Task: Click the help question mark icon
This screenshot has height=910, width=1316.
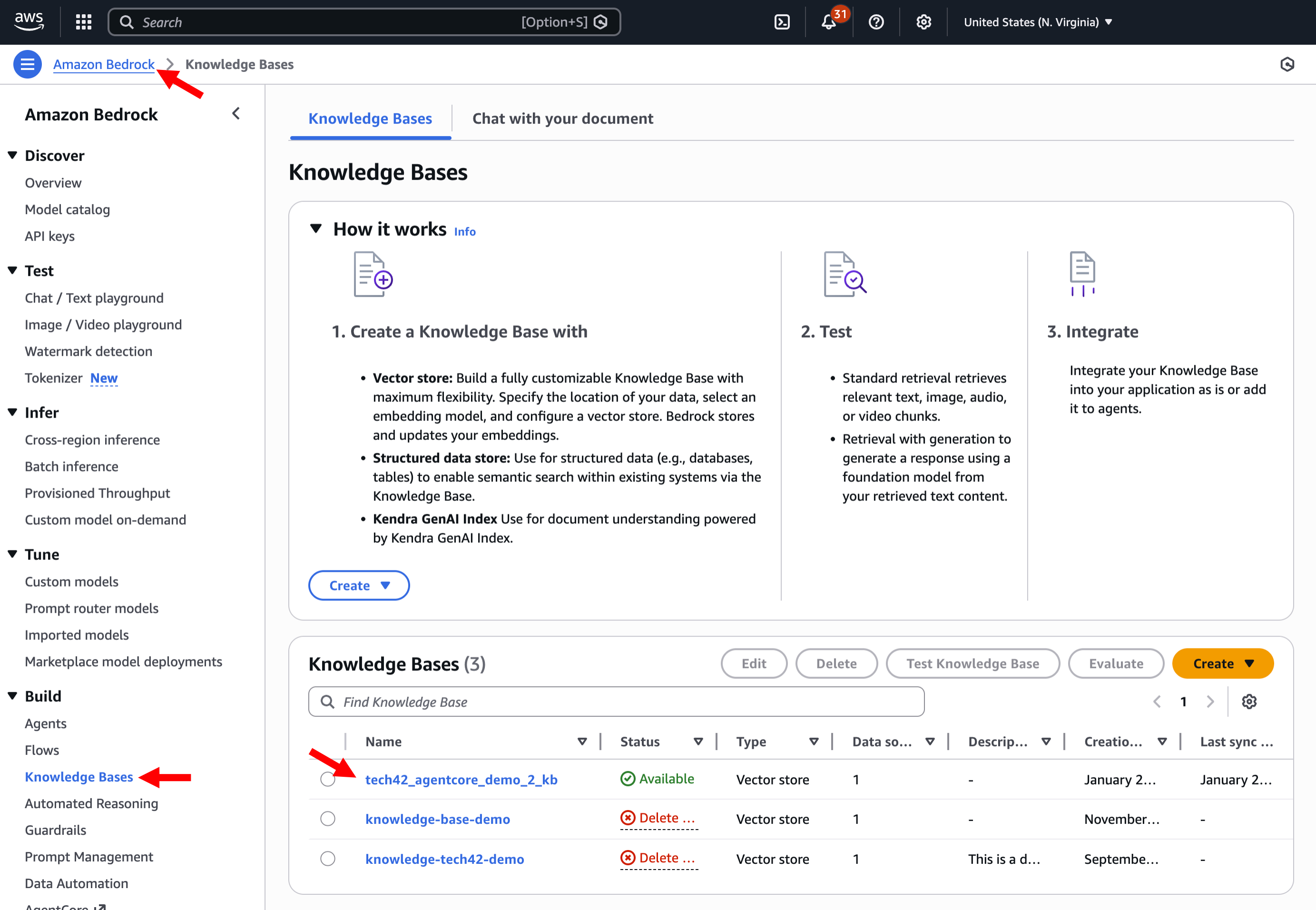Action: tap(876, 22)
